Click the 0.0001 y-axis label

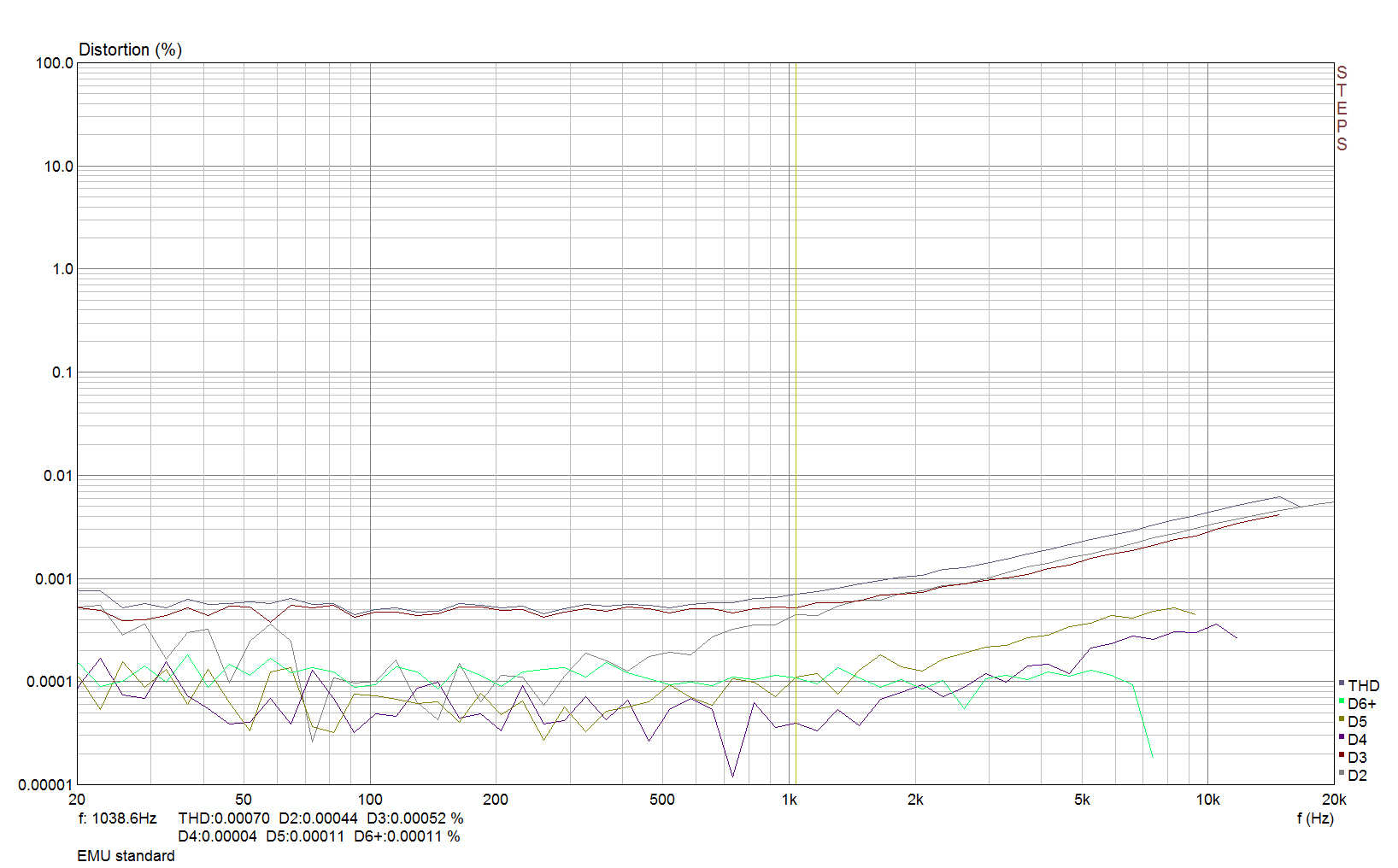point(50,682)
